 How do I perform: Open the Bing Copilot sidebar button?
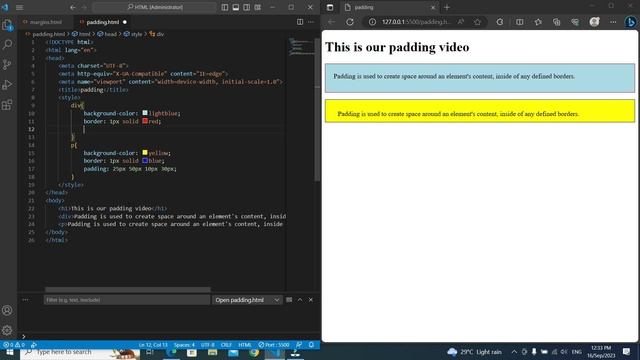(x=630, y=22)
